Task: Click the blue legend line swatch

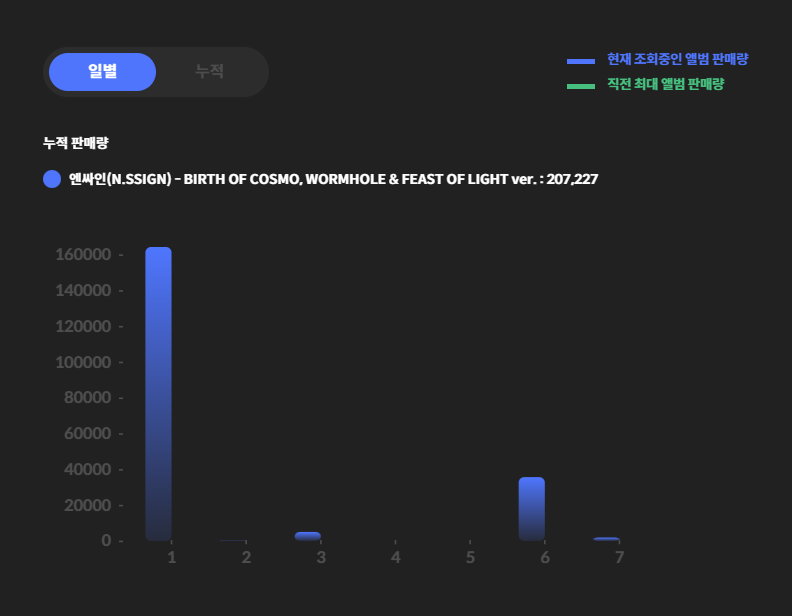Action: tap(581, 61)
